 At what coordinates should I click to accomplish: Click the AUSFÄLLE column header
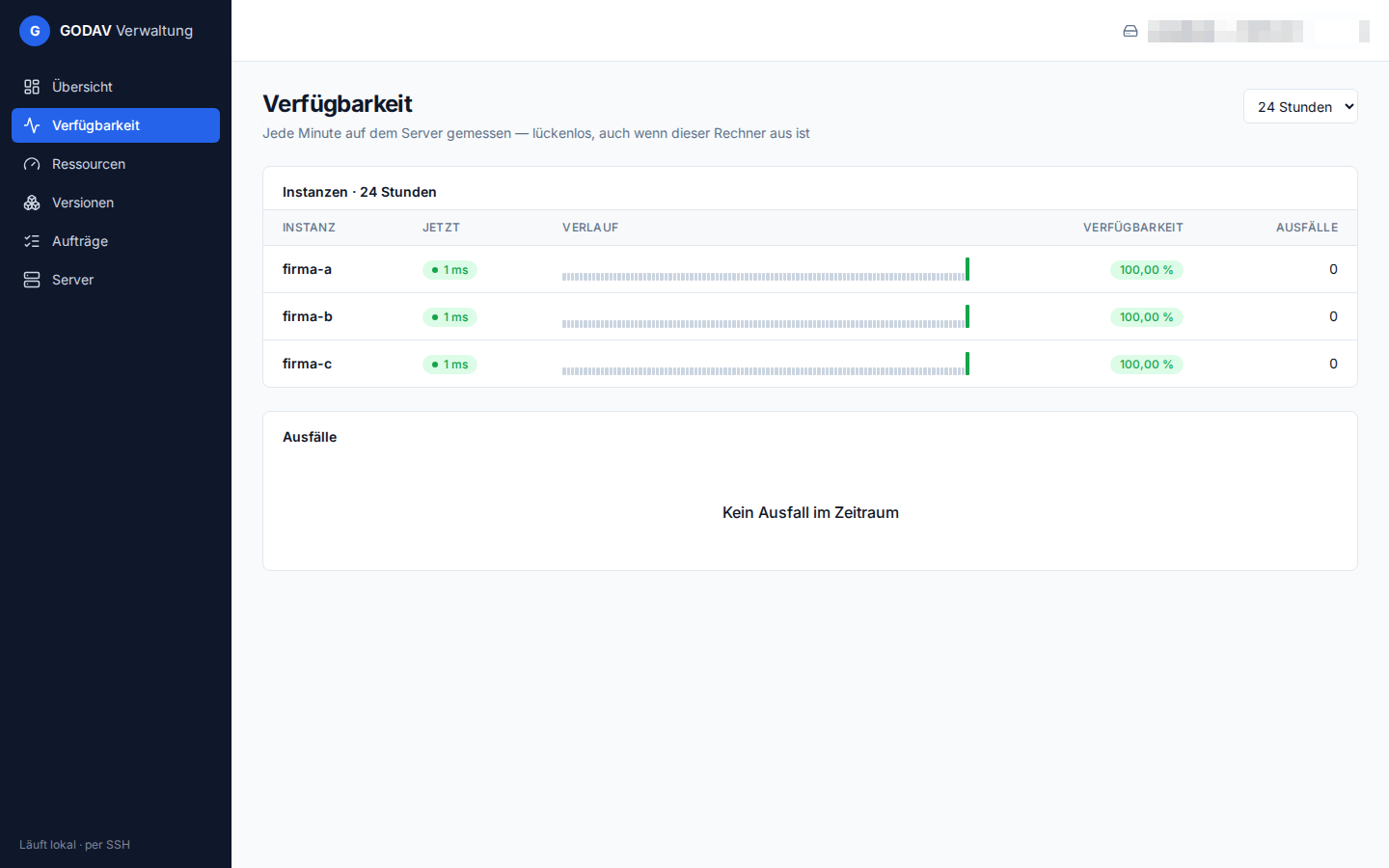pos(1307,228)
